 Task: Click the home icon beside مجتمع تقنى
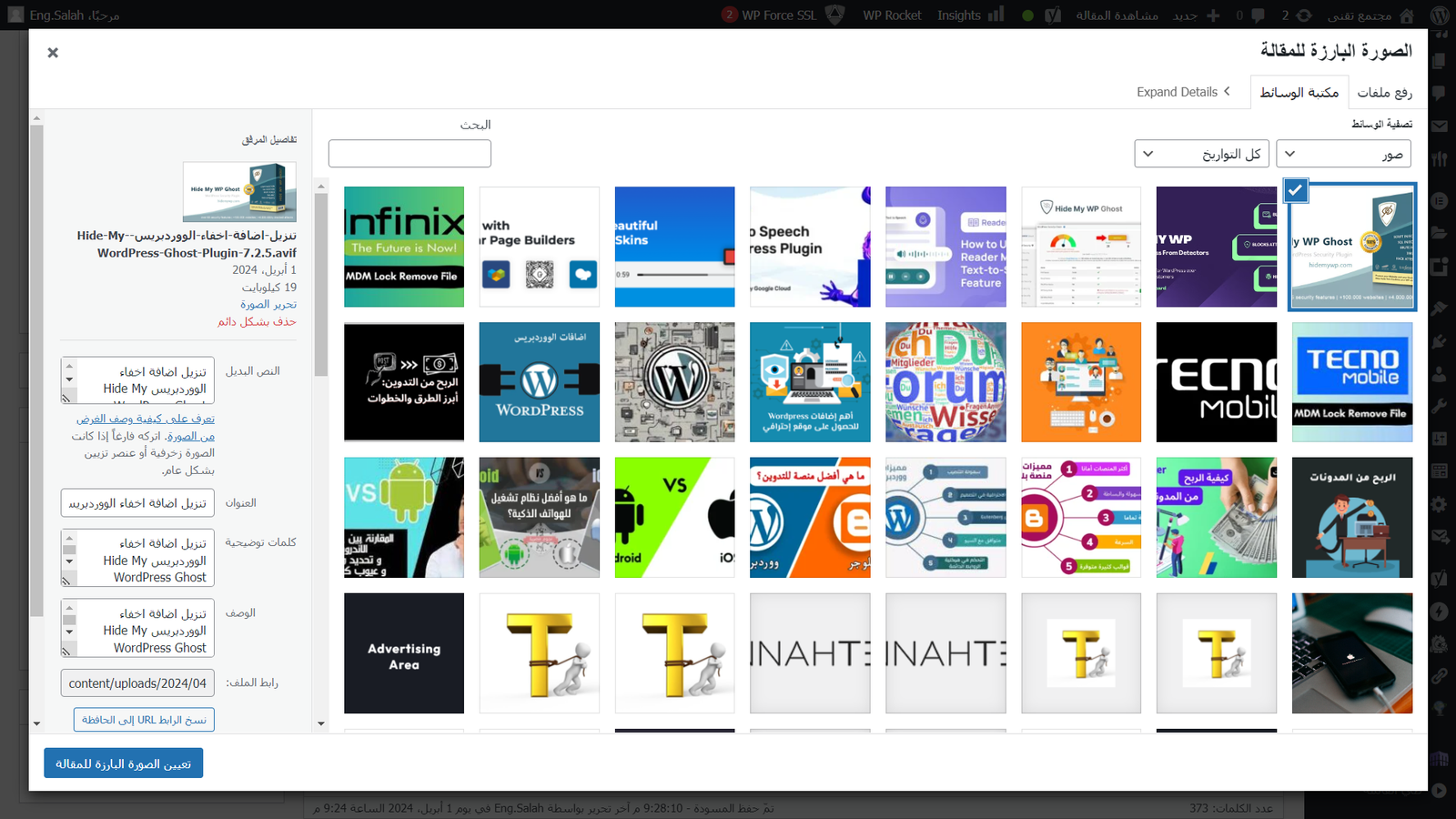pos(1407,15)
